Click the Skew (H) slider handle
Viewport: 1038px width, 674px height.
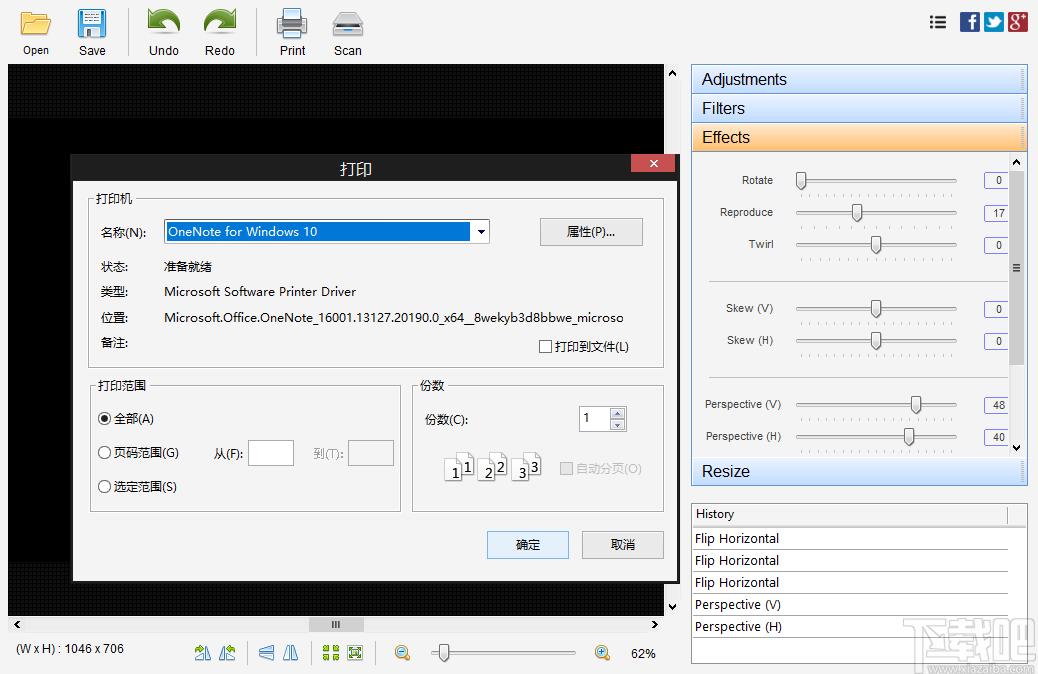(876, 340)
